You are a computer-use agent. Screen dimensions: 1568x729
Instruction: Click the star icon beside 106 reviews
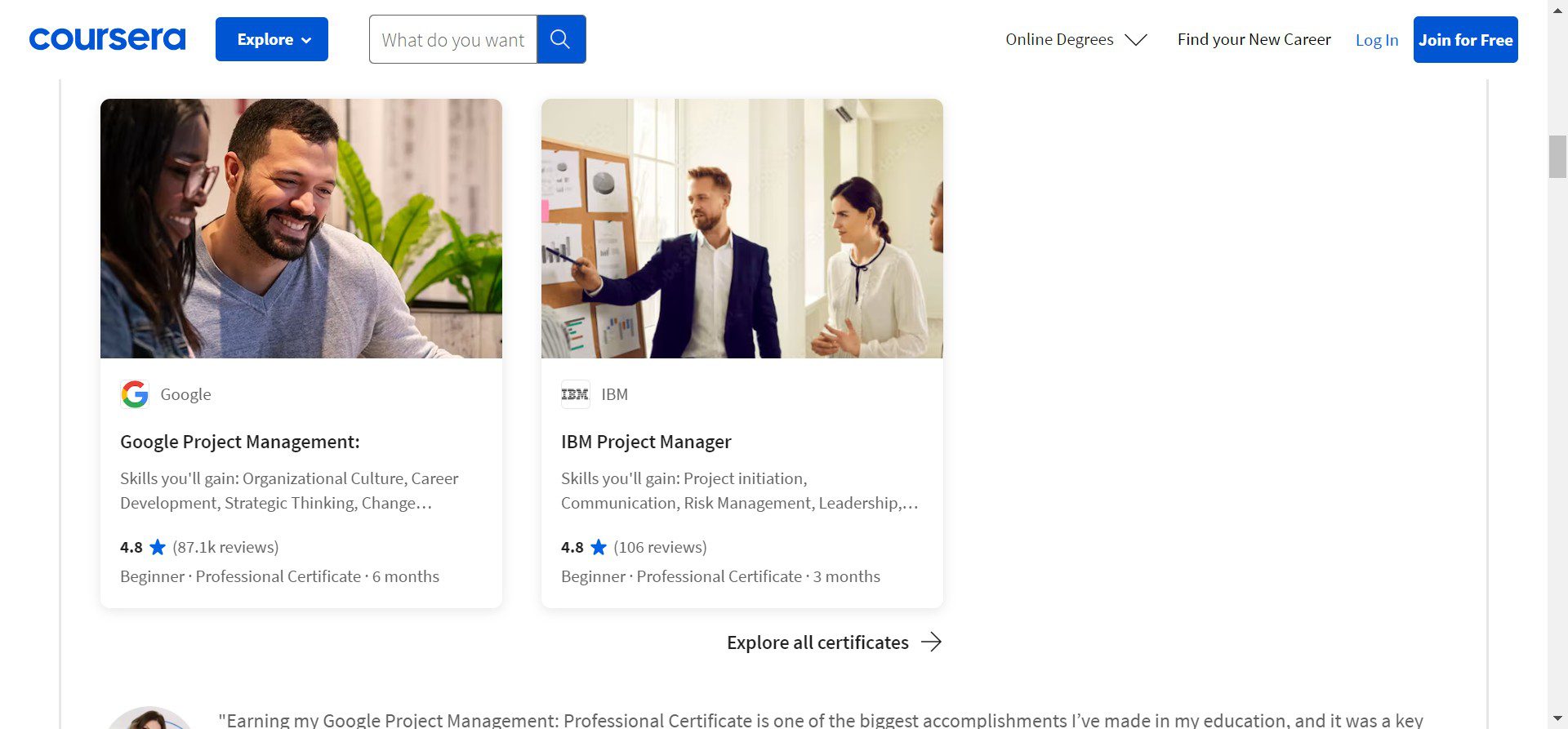tap(599, 548)
